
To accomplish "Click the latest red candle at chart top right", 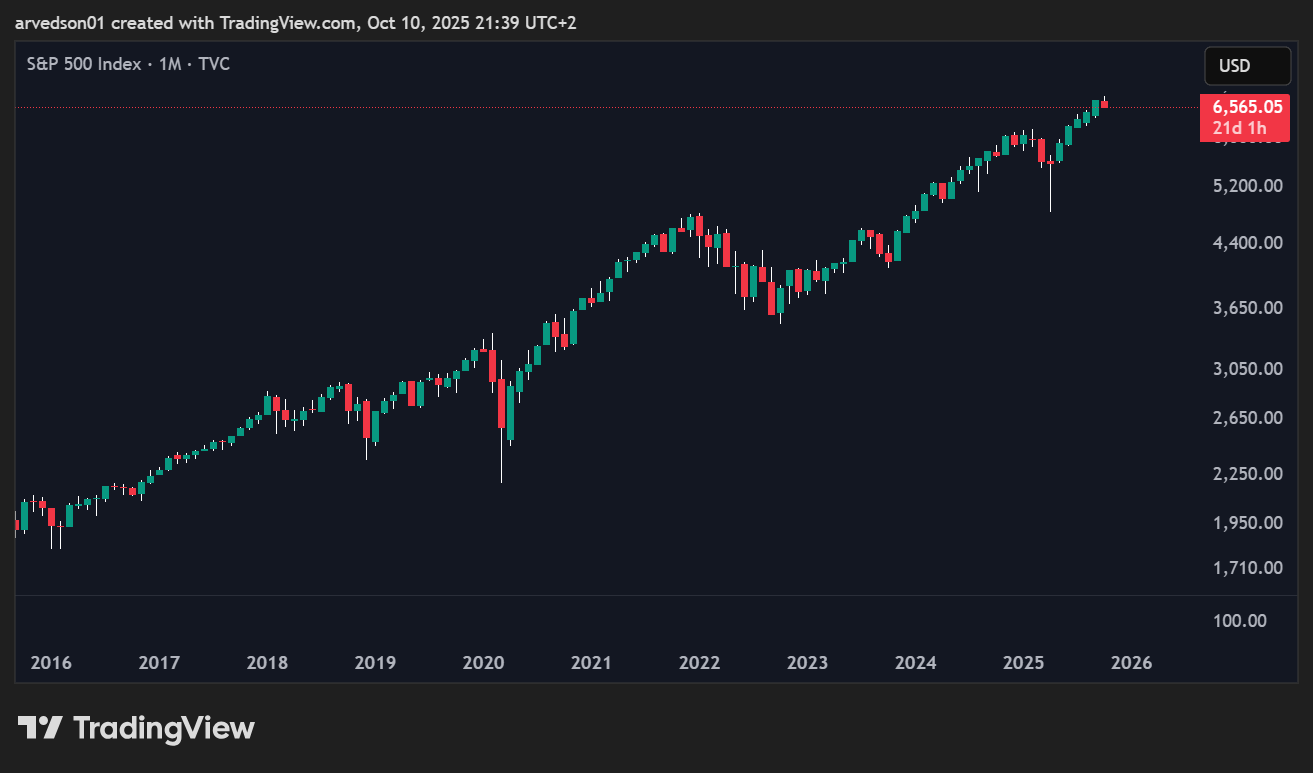I will (x=1104, y=103).
